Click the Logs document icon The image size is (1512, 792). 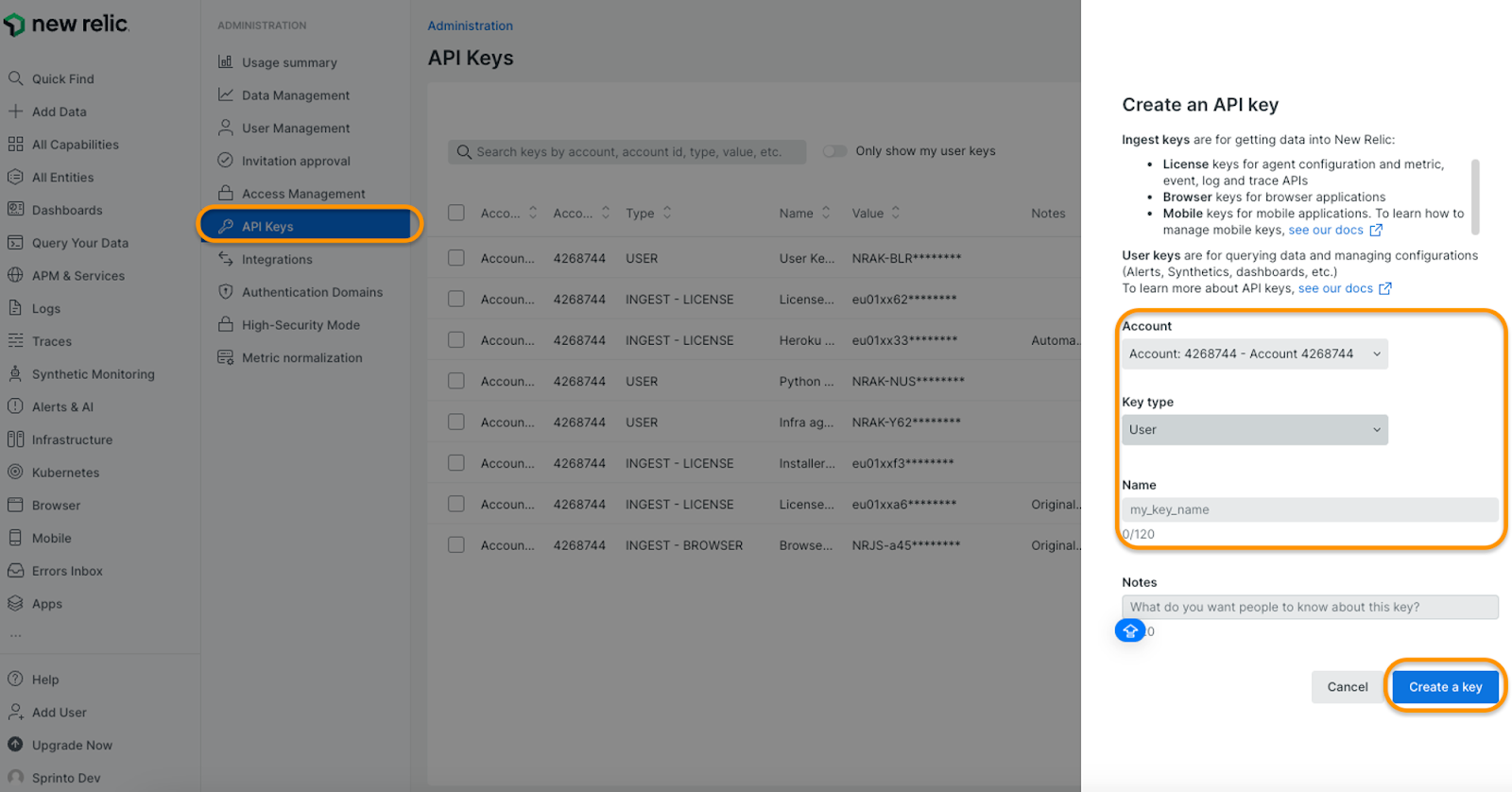click(15, 308)
